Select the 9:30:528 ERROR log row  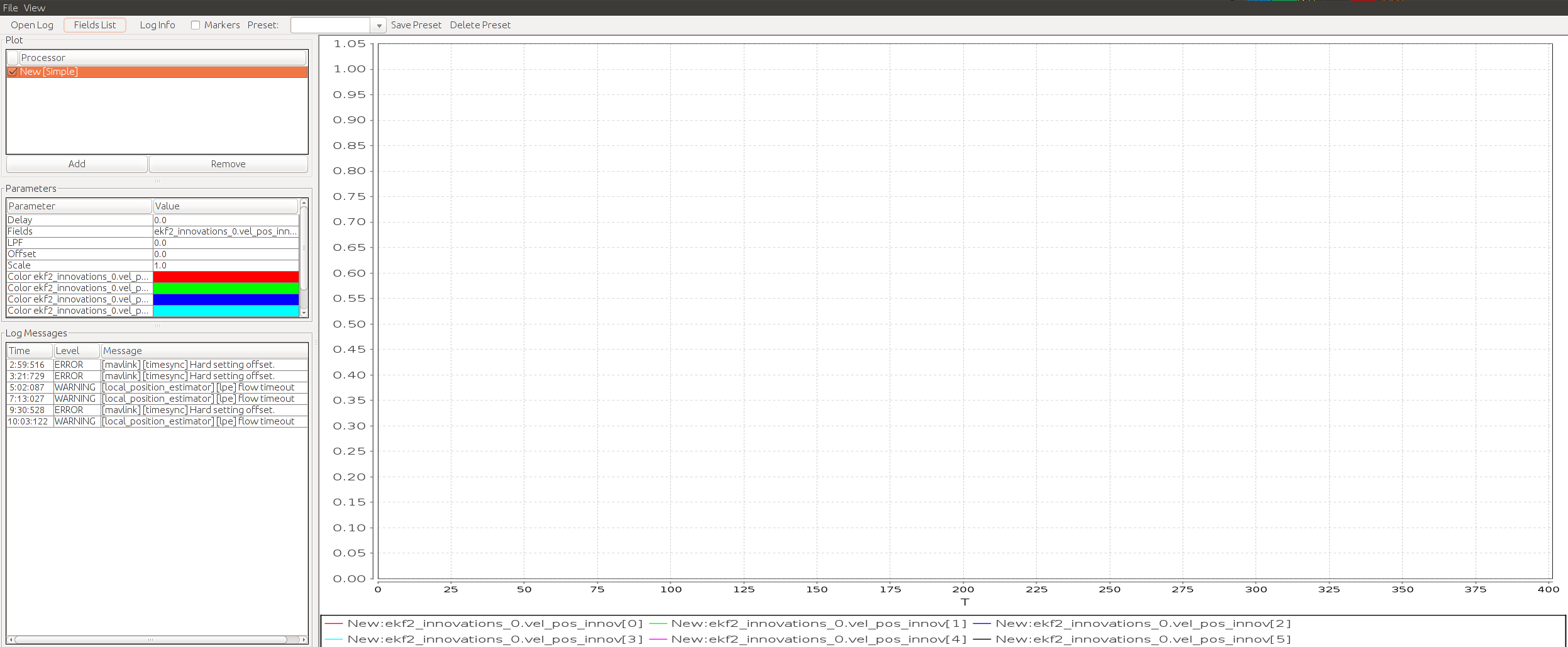[x=157, y=410]
